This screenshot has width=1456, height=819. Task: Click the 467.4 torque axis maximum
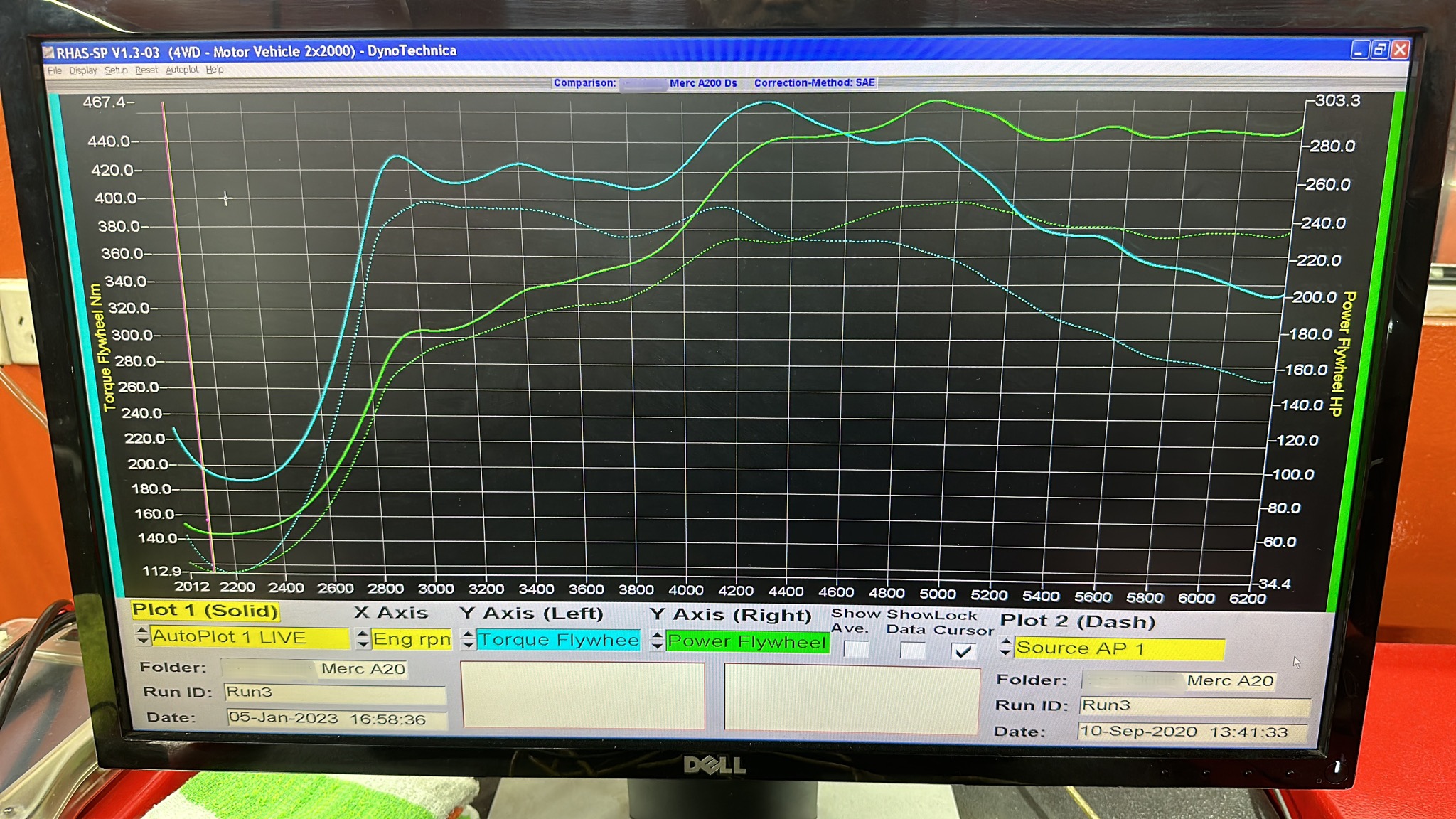coord(105,102)
